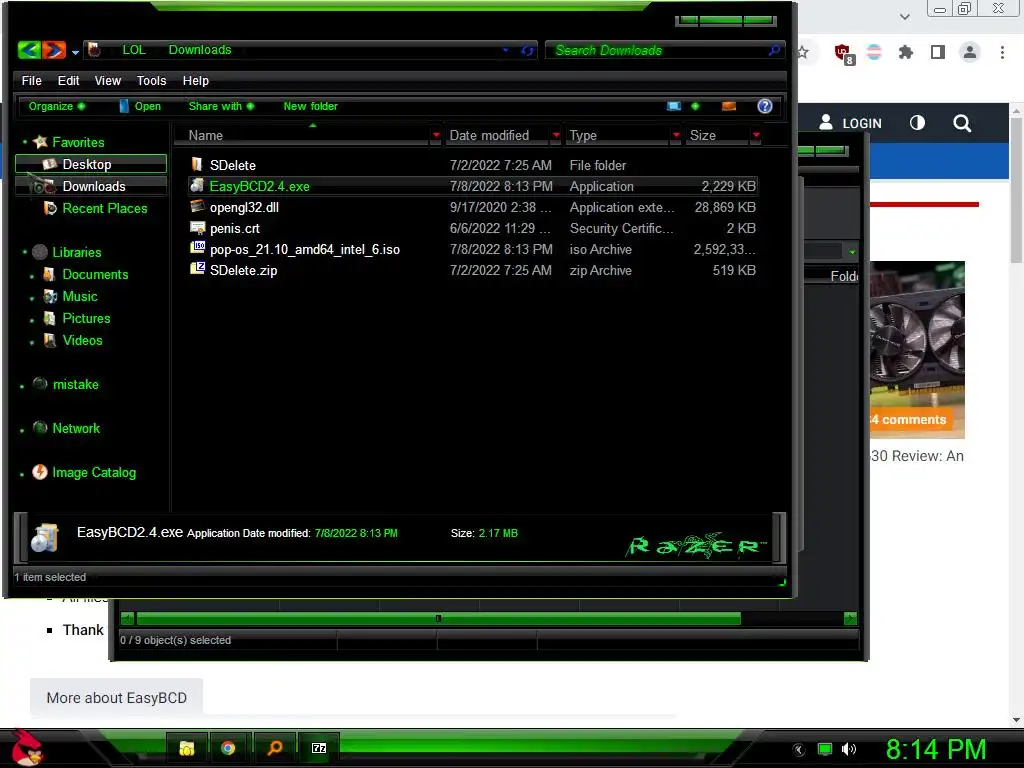This screenshot has width=1024, height=768.
Task: Click the volume speaker tray icon
Action: pyautogui.click(x=848, y=749)
